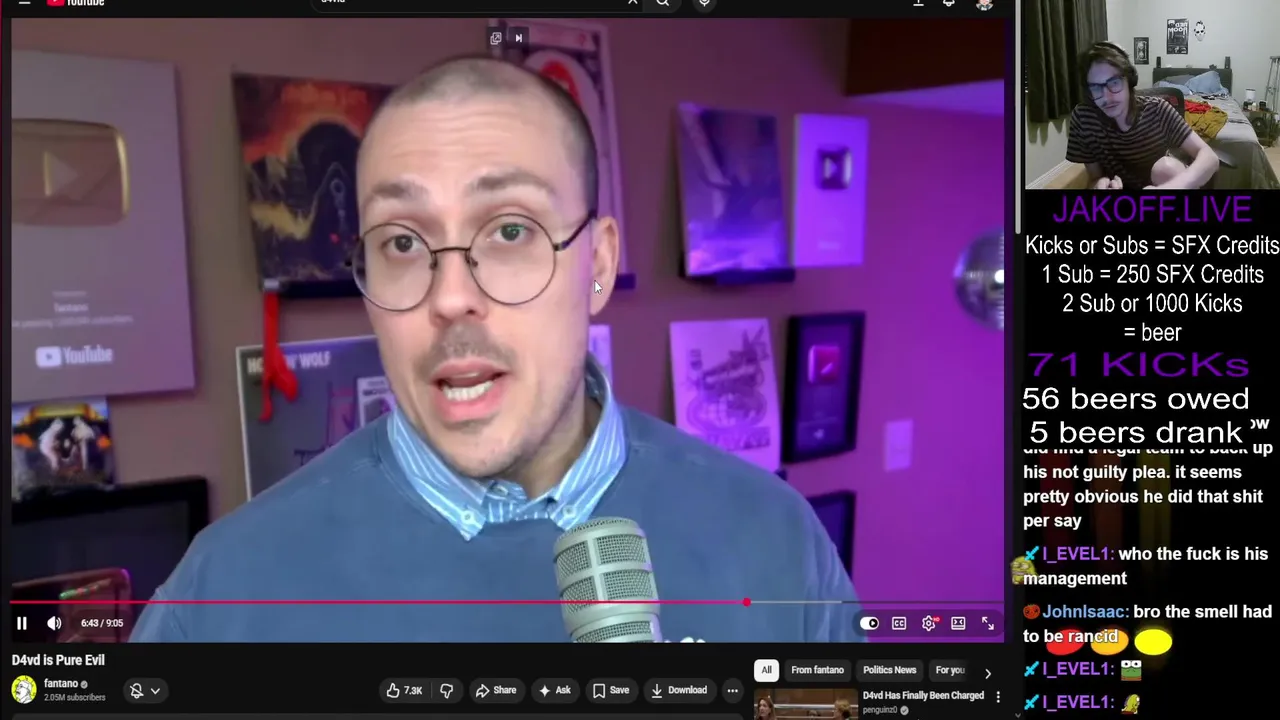The height and width of the screenshot is (720, 1280).
Task: Click the miniplayer overlay icon atop video
Action: click(x=496, y=38)
